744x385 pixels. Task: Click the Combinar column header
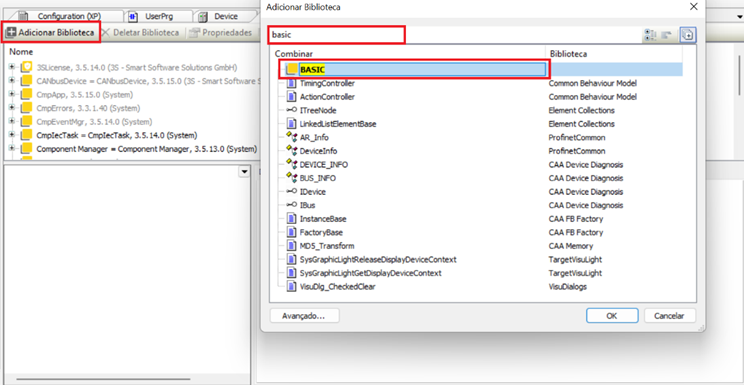294,54
